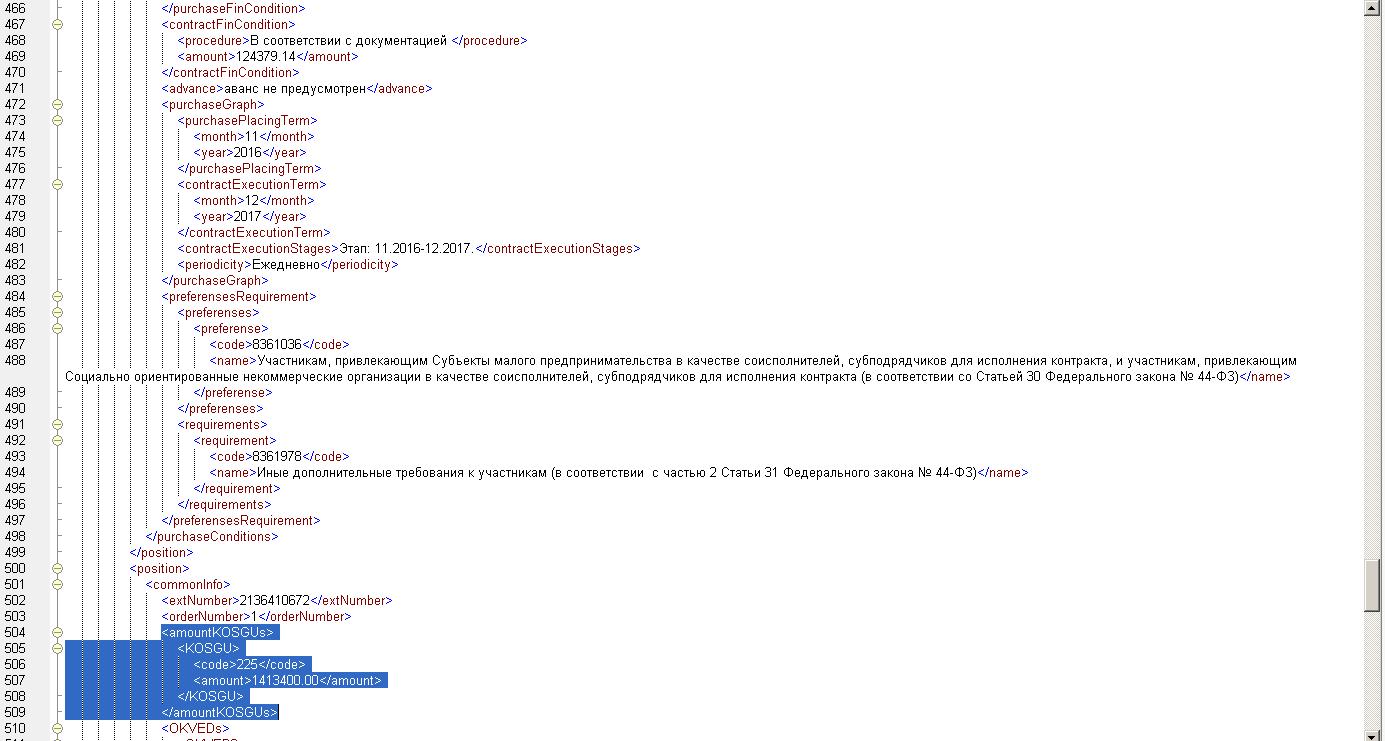1385x741 pixels.
Task: Collapse the preferenses node at line 485
Action: (57, 312)
